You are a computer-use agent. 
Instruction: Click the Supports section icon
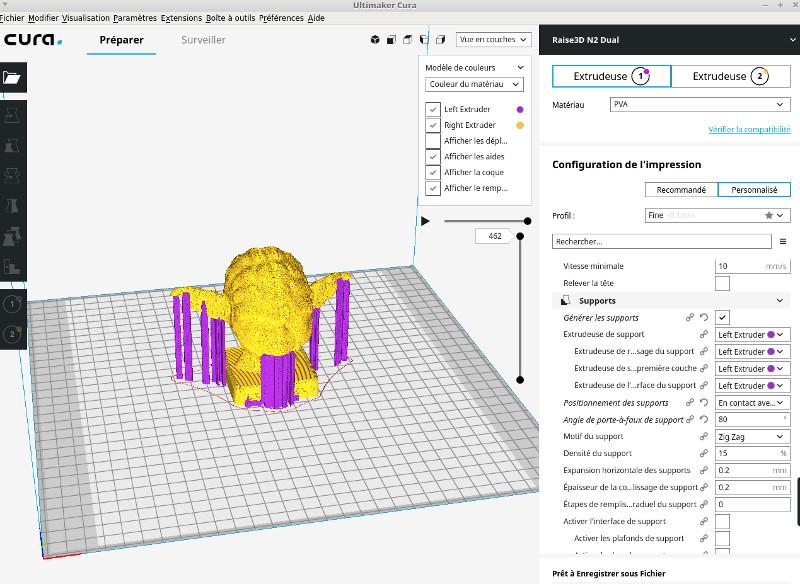coord(565,300)
